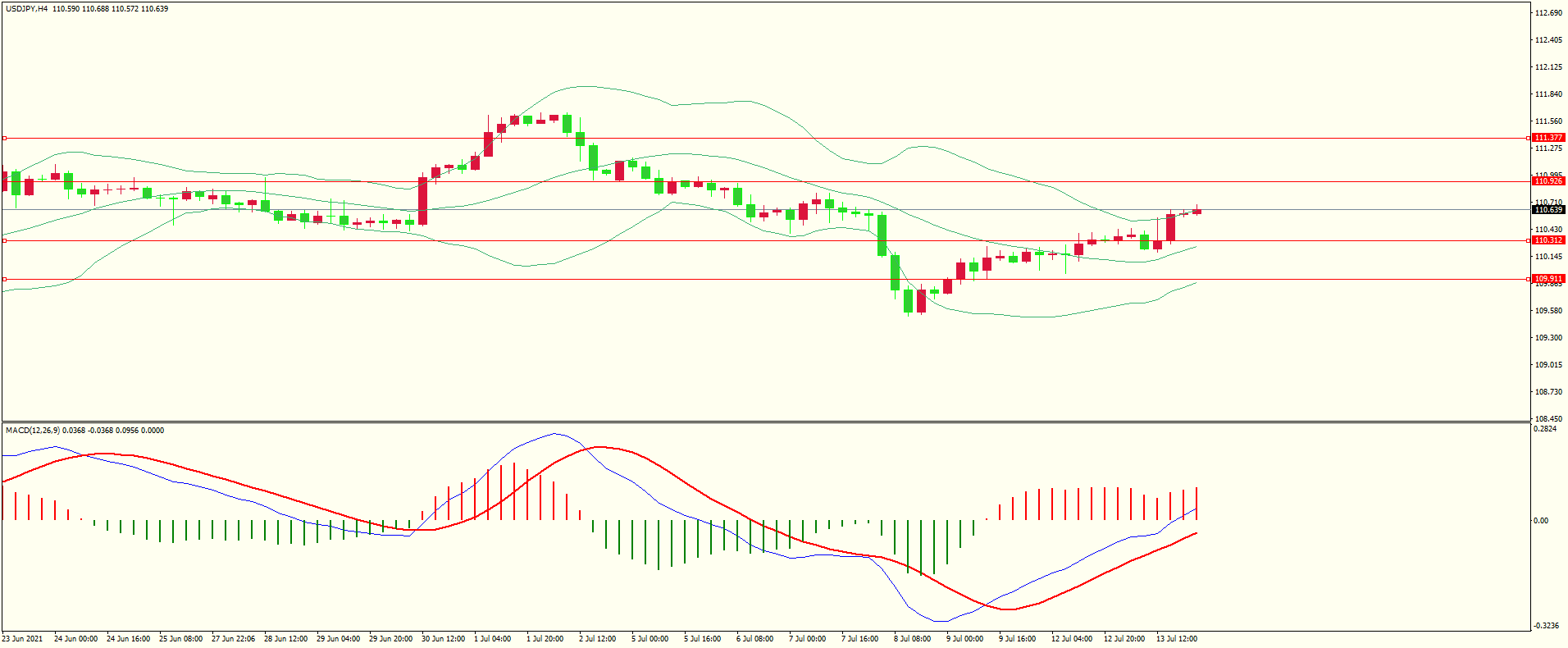Click the 25 Jun 08:00 time label
The height and width of the screenshot is (648, 1568).
[180, 639]
